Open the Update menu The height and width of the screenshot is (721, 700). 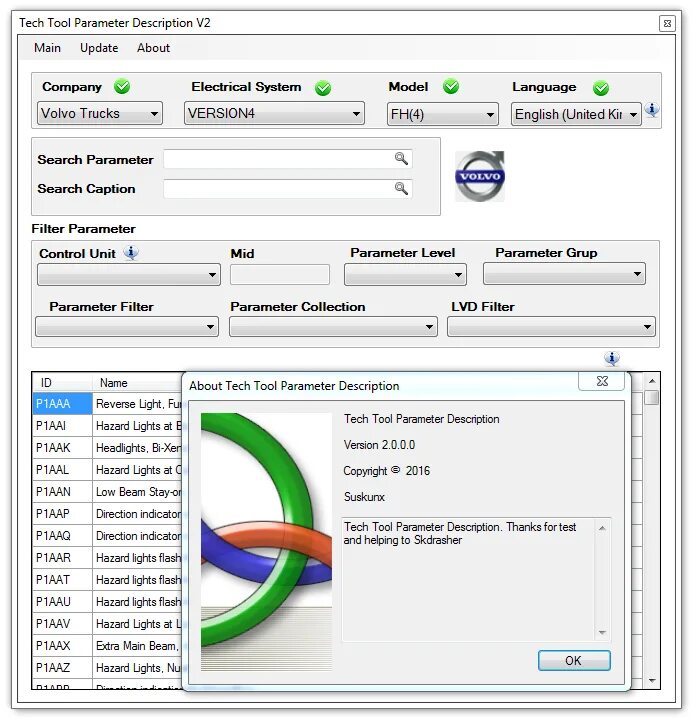tap(99, 48)
